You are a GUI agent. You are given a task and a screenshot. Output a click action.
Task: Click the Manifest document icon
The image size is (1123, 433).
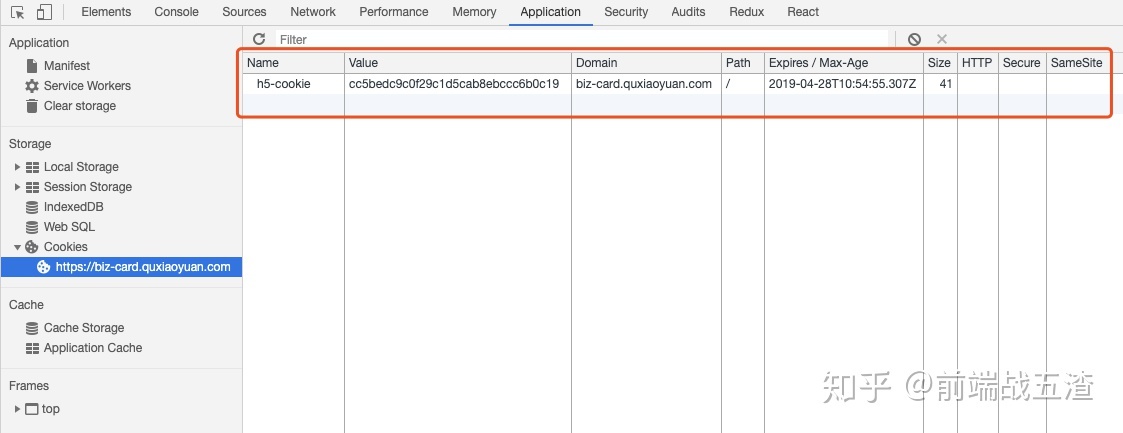click(x=32, y=66)
